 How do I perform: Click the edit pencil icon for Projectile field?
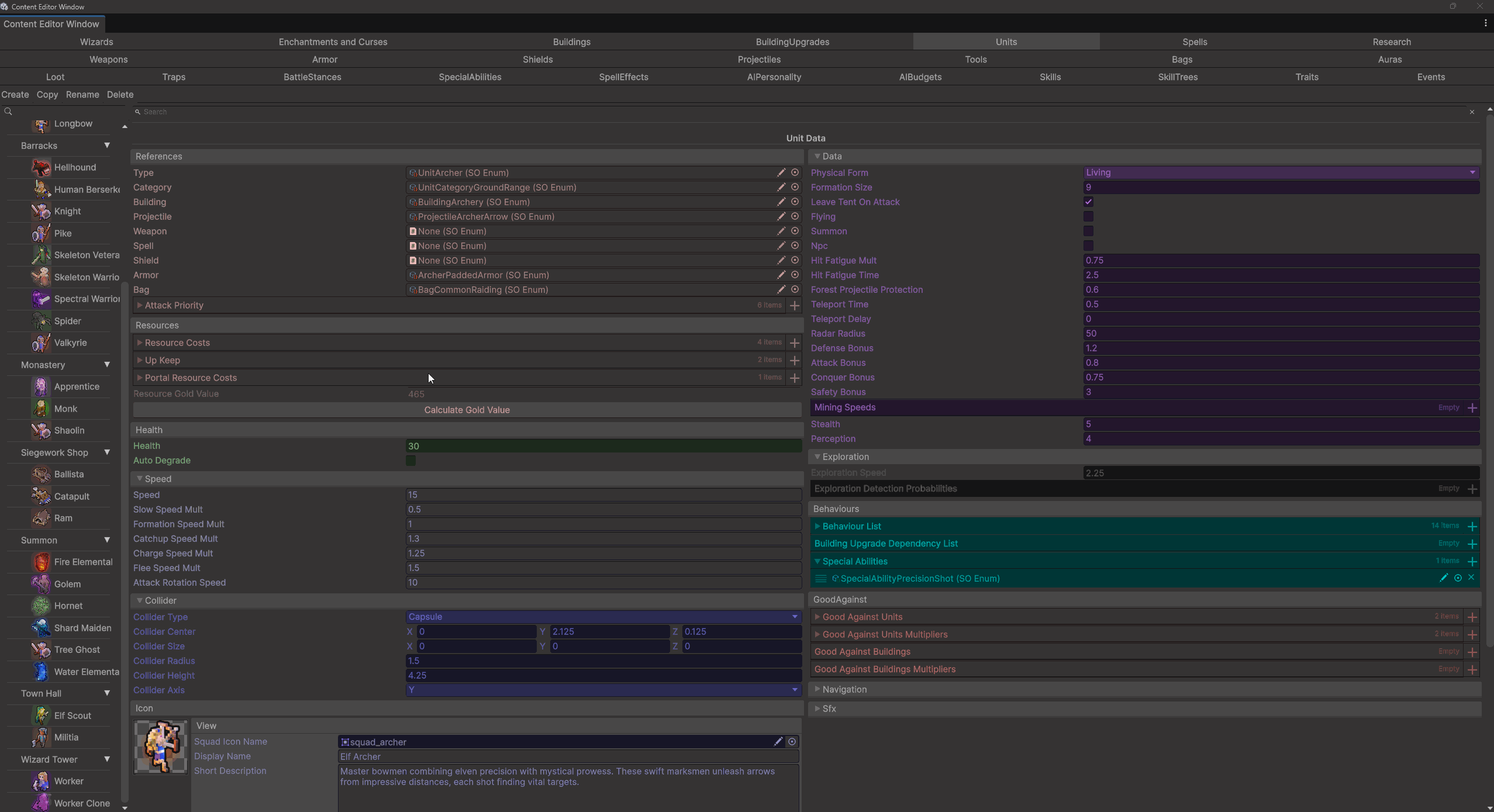click(781, 216)
